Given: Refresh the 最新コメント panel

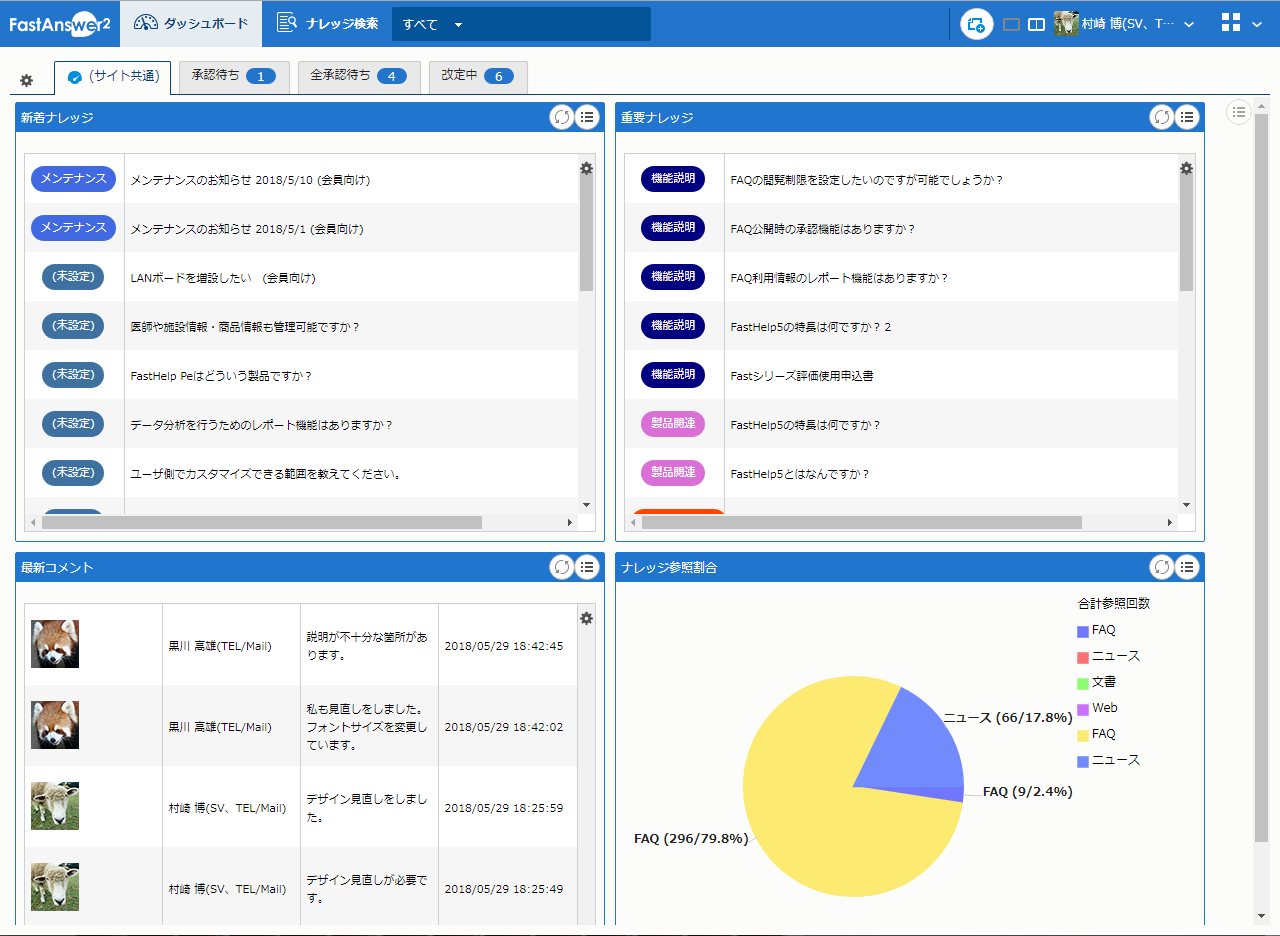Looking at the screenshot, I should pyautogui.click(x=562, y=567).
